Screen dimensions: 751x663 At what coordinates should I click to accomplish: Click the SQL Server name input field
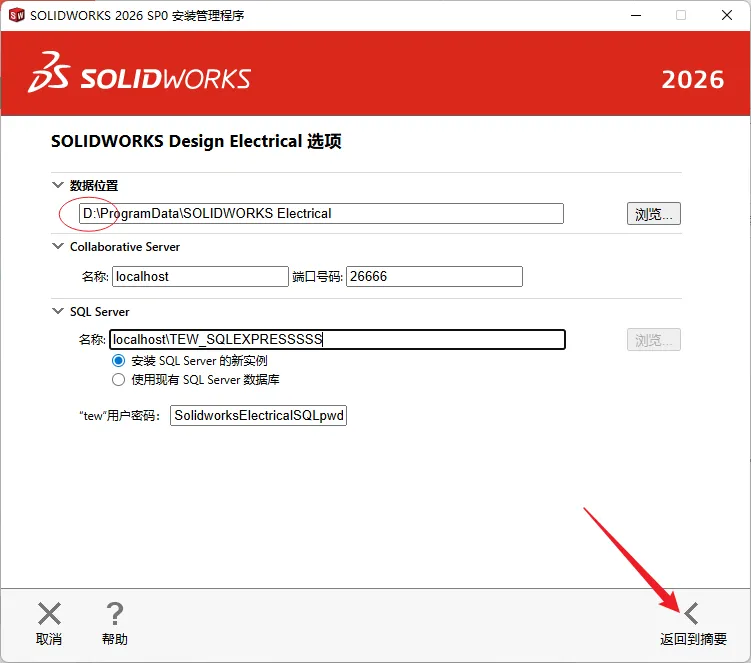(x=337, y=340)
